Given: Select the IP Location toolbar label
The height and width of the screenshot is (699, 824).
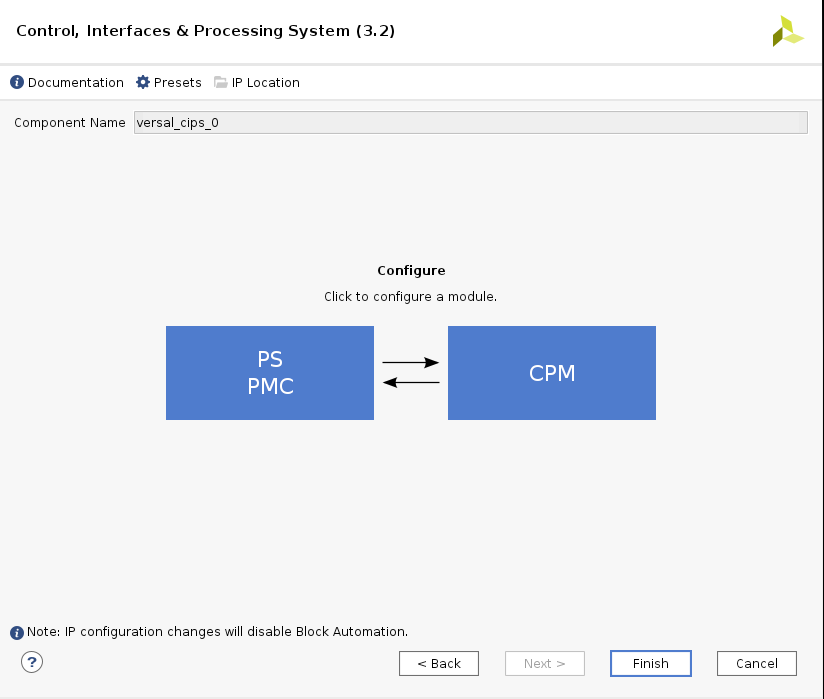Looking at the screenshot, I should coord(266,83).
